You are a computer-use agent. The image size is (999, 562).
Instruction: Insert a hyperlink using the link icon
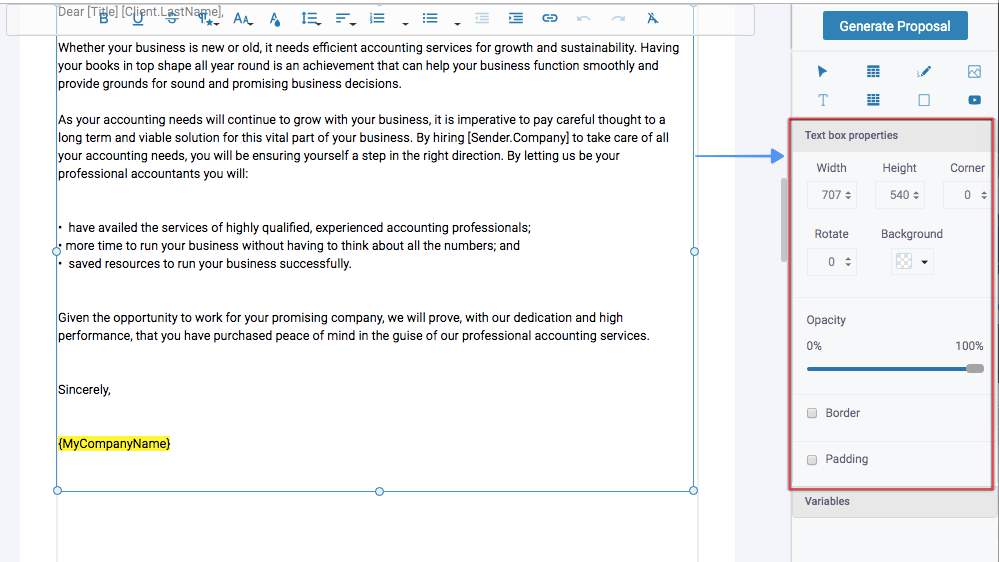[x=550, y=18]
